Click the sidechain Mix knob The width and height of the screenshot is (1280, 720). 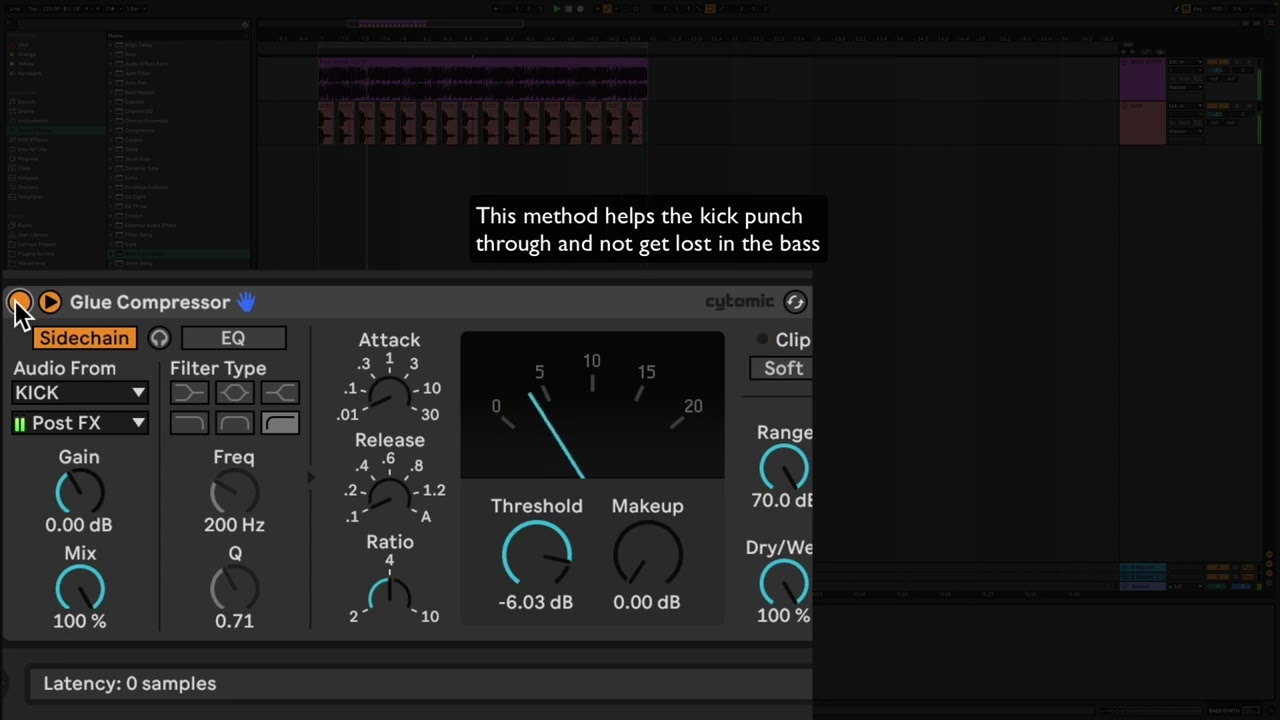click(79, 588)
